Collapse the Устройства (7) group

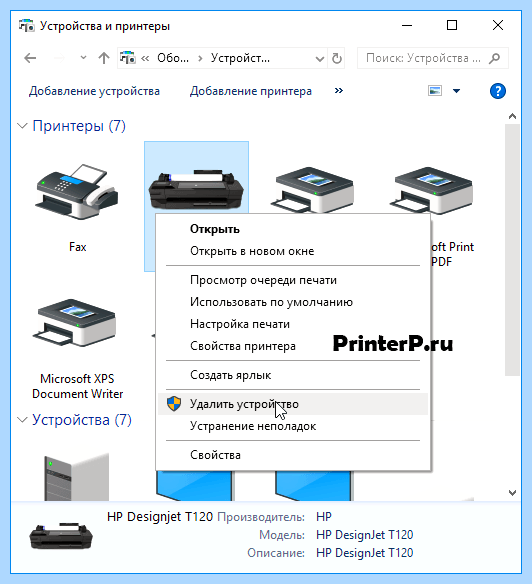click(23, 420)
